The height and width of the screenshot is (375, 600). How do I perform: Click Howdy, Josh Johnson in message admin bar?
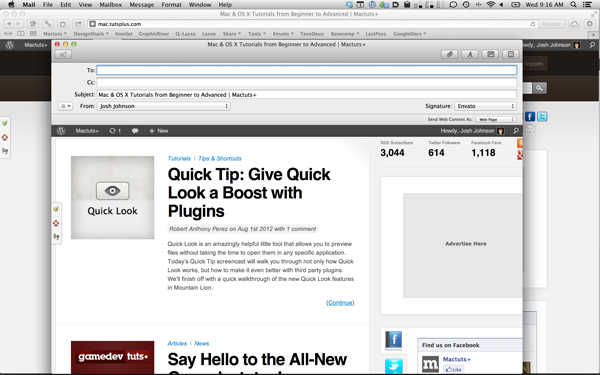tap(472, 131)
